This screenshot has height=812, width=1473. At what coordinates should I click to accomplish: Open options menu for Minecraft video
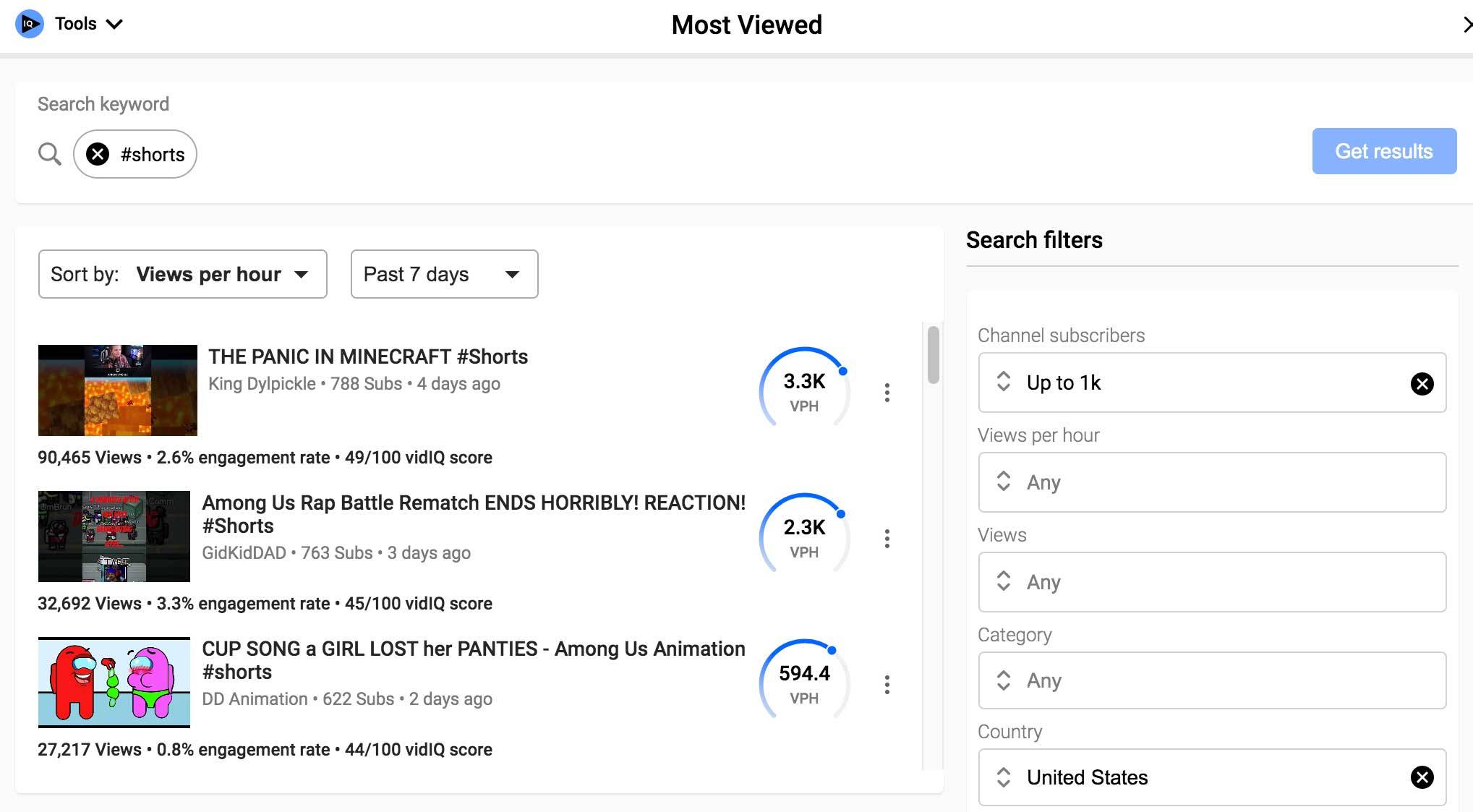[x=887, y=393]
